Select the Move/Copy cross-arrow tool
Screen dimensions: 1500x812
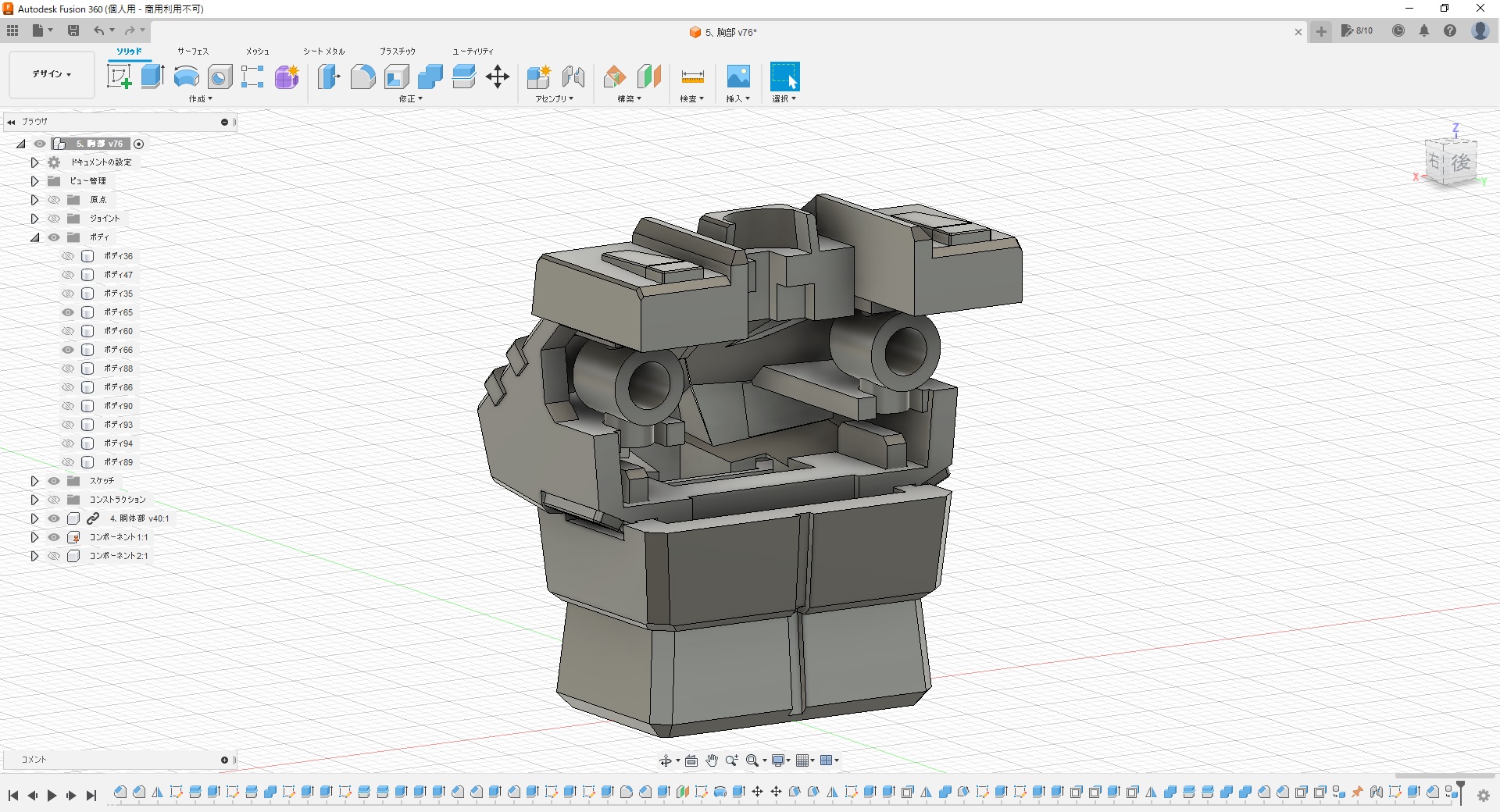(498, 77)
